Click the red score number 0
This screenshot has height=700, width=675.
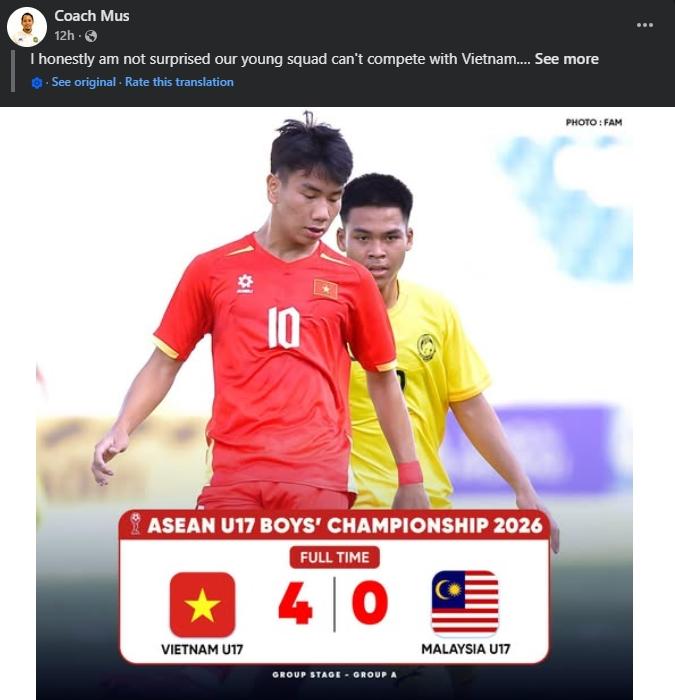370,603
